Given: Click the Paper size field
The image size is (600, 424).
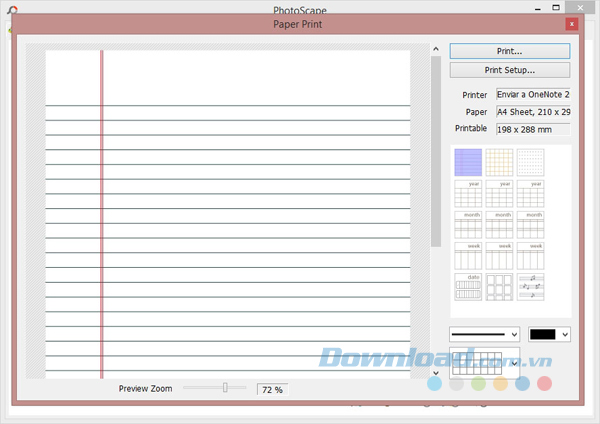Looking at the screenshot, I should tap(533, 112).
